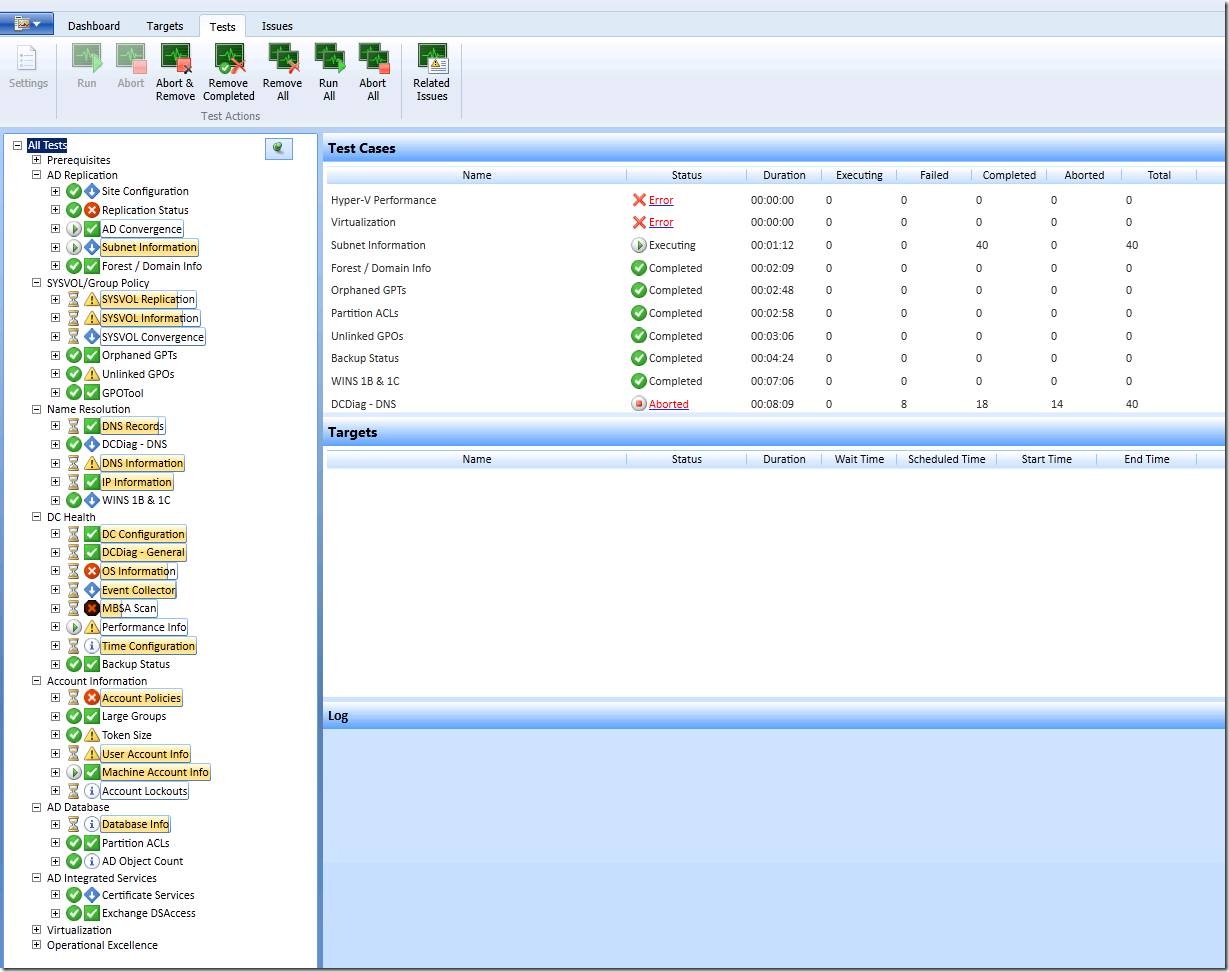This screenshot has height=972, width=1229.
Task: Select the Subnet Information tree item
Action: tap(149, 247)
